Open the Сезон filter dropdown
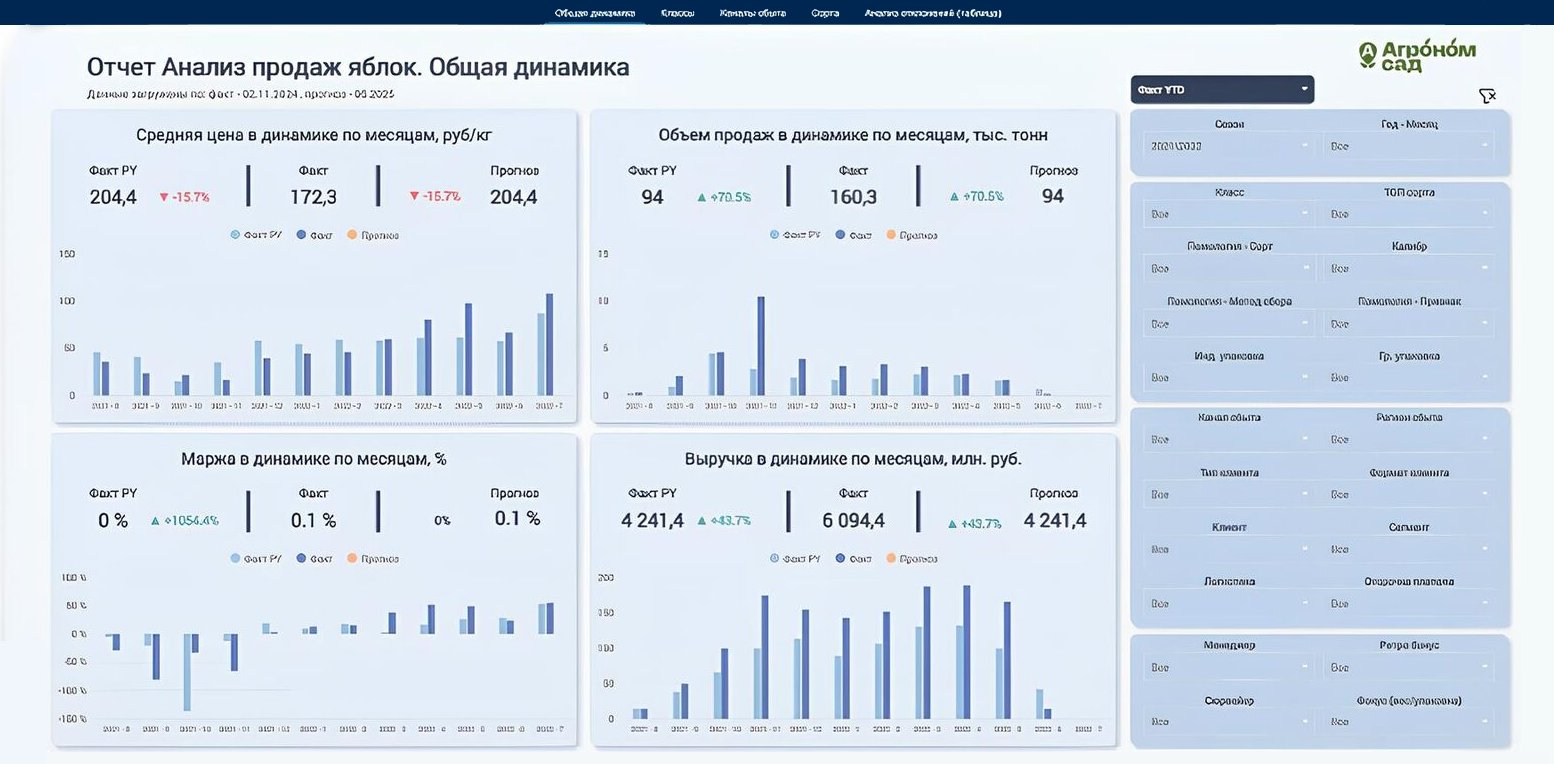This screenshot has height=764, width=1554. coord(1229,146)
